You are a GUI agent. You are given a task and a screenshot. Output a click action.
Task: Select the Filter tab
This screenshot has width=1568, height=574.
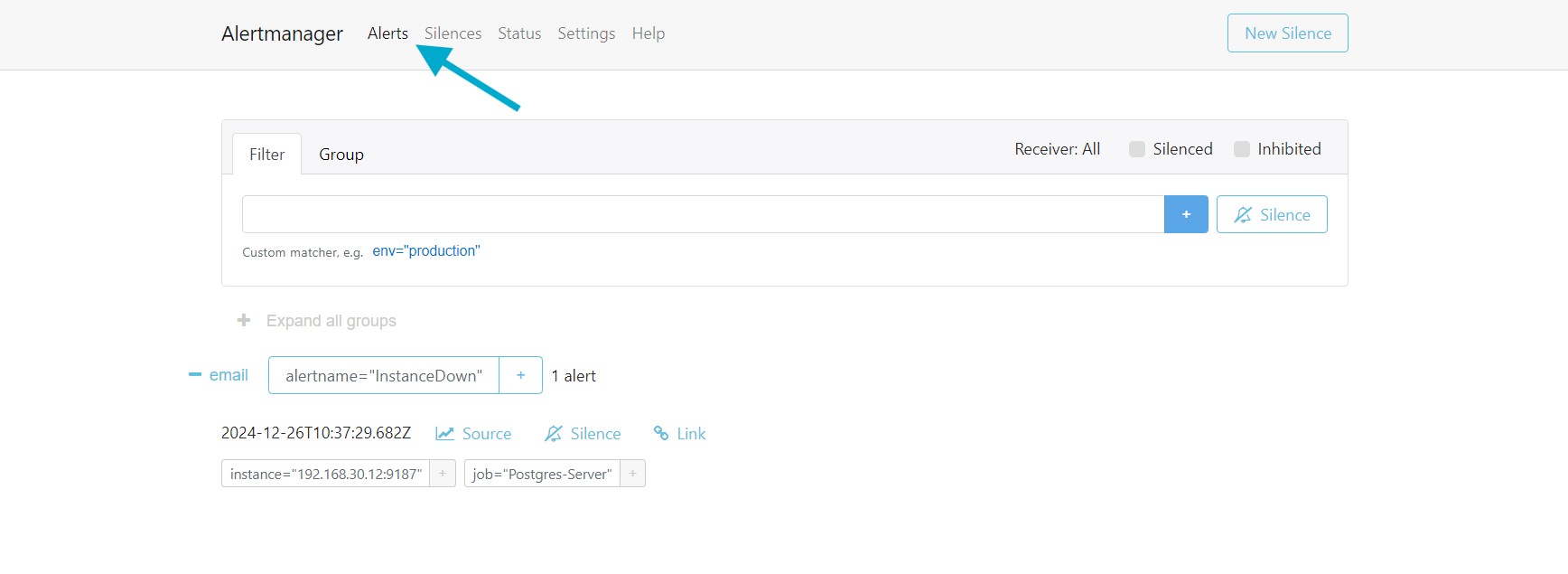coord(266,155)
